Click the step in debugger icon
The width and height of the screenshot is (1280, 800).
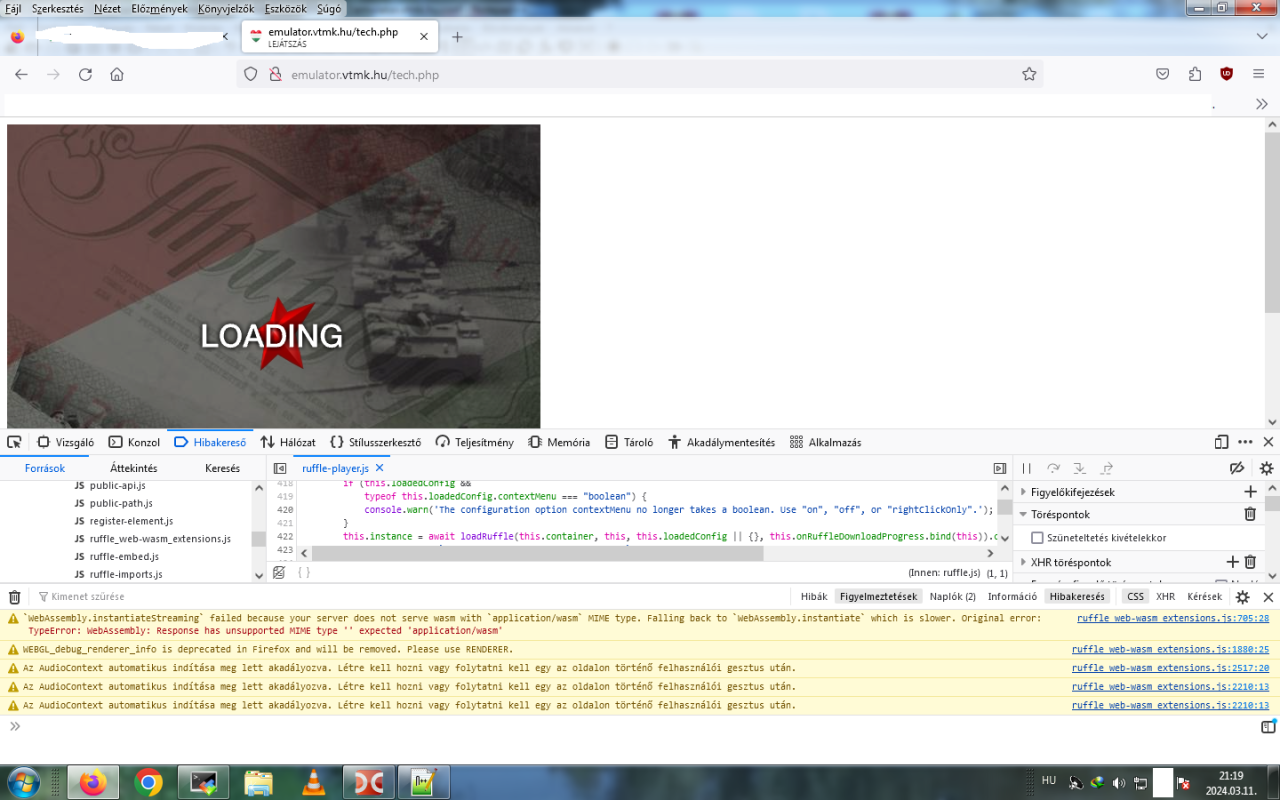click(x=1080, y=468)
